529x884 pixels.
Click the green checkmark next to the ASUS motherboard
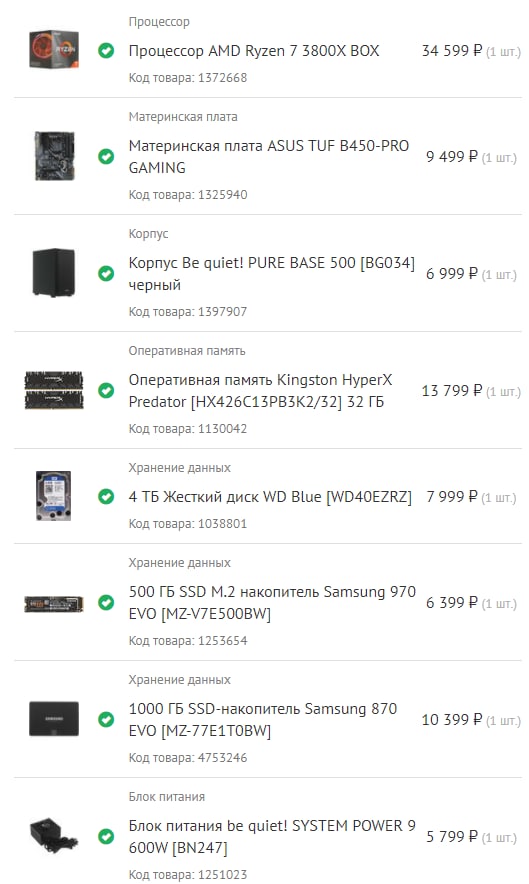[x=106, y=157]
